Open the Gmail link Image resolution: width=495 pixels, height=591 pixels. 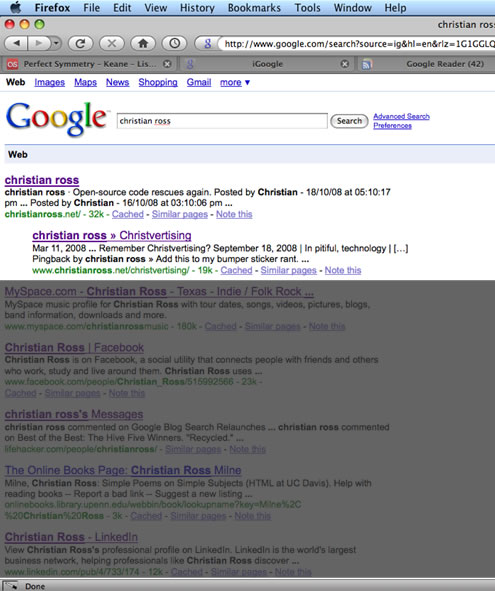point(199,82)
